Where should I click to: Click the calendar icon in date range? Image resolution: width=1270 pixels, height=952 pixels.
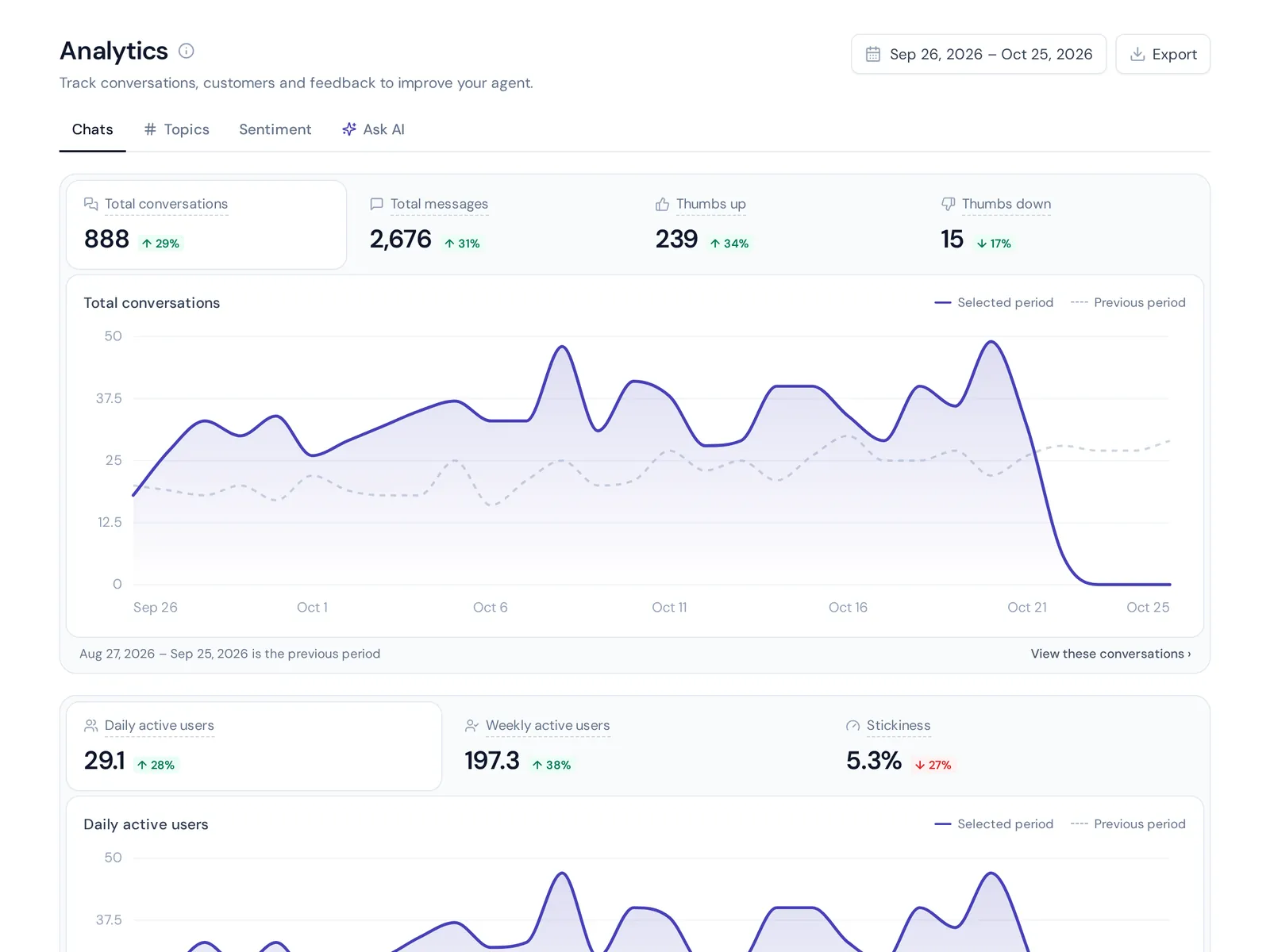873,54
